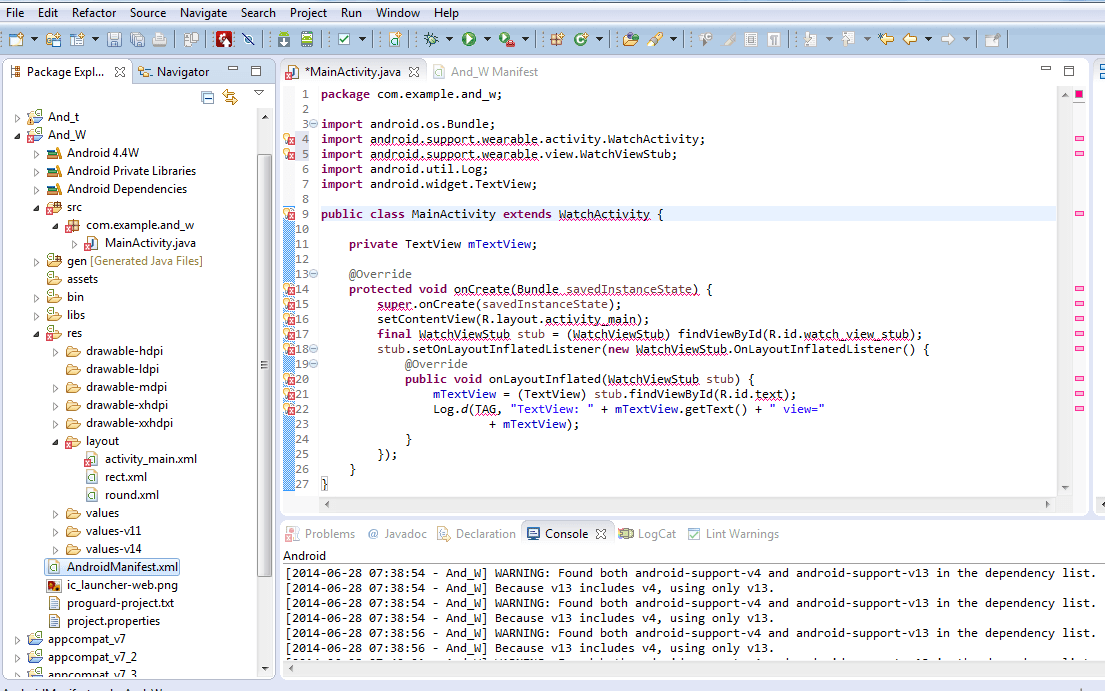The width and height of the screenshot is (1105, 691).
Task: Collapse the layout folder in tree
Action: 56,441
